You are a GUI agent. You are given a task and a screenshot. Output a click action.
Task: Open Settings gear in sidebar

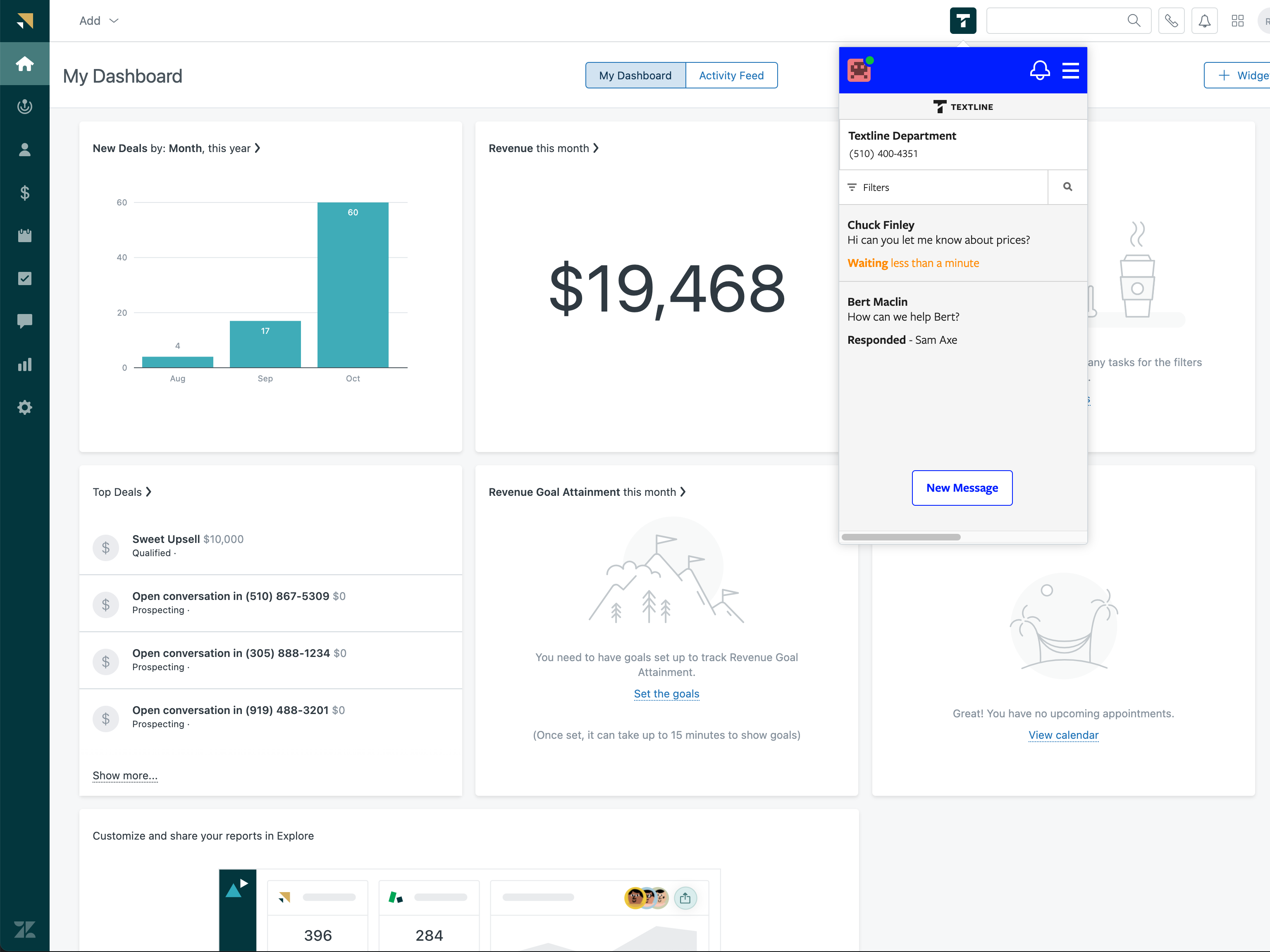(x=25, y=407)
